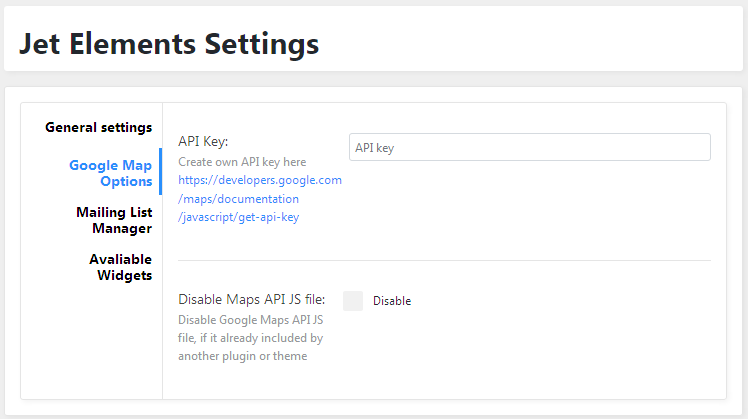Click the another plugin or theme text line
The width and height of the screenshot is (748, 419).
pos(242,356)
